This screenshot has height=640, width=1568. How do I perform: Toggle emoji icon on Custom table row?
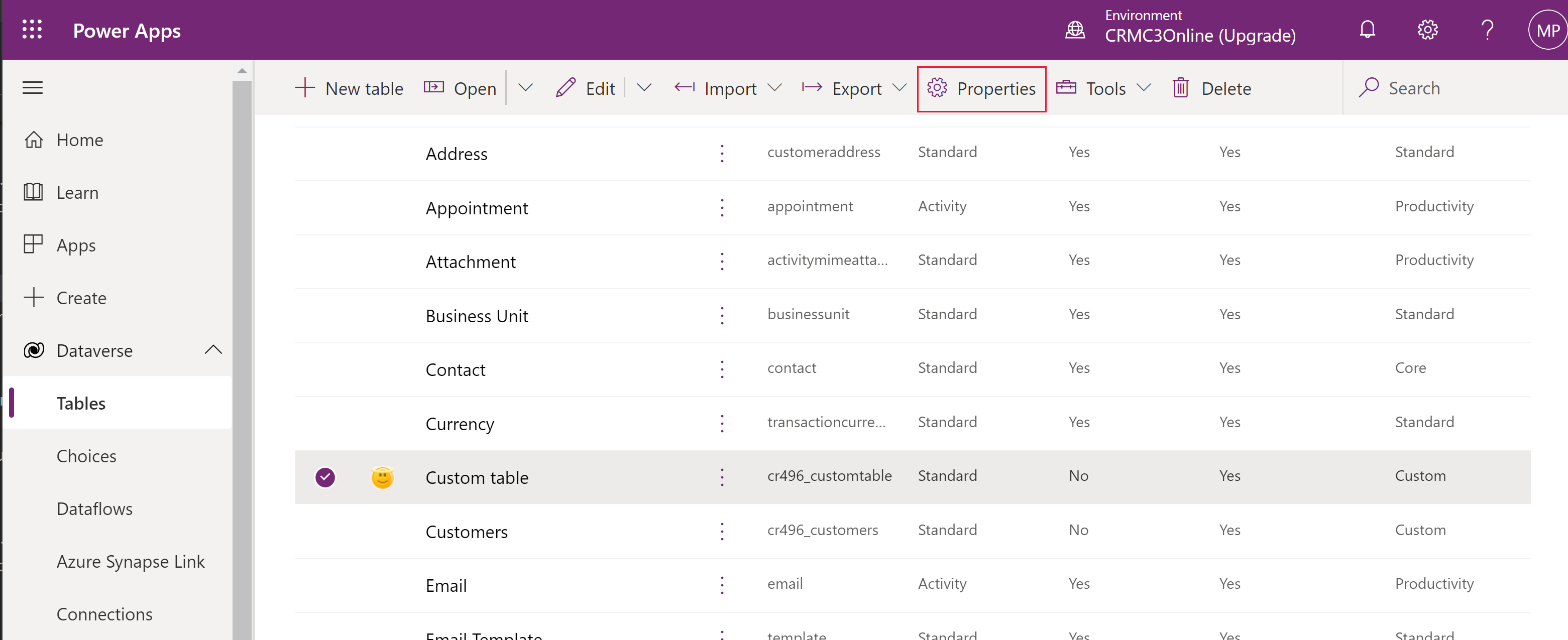382,476
